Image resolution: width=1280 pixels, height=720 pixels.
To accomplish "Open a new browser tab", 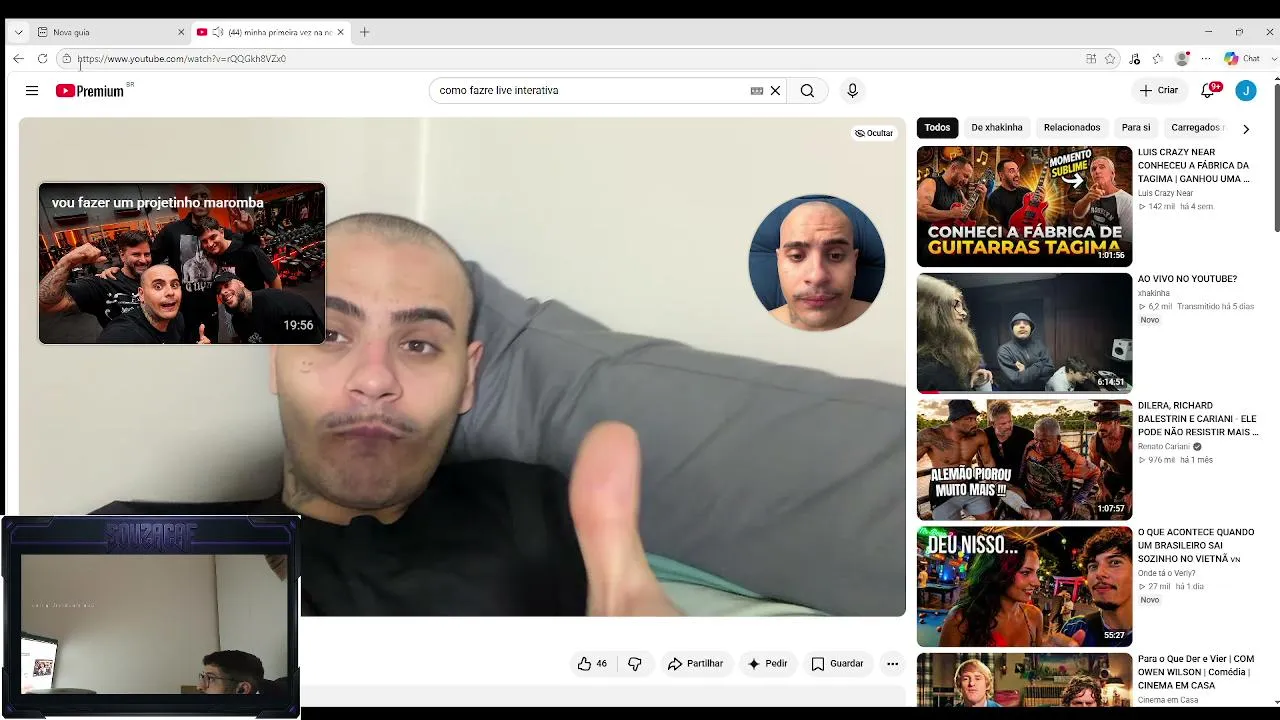I will (x=364, y=32).
